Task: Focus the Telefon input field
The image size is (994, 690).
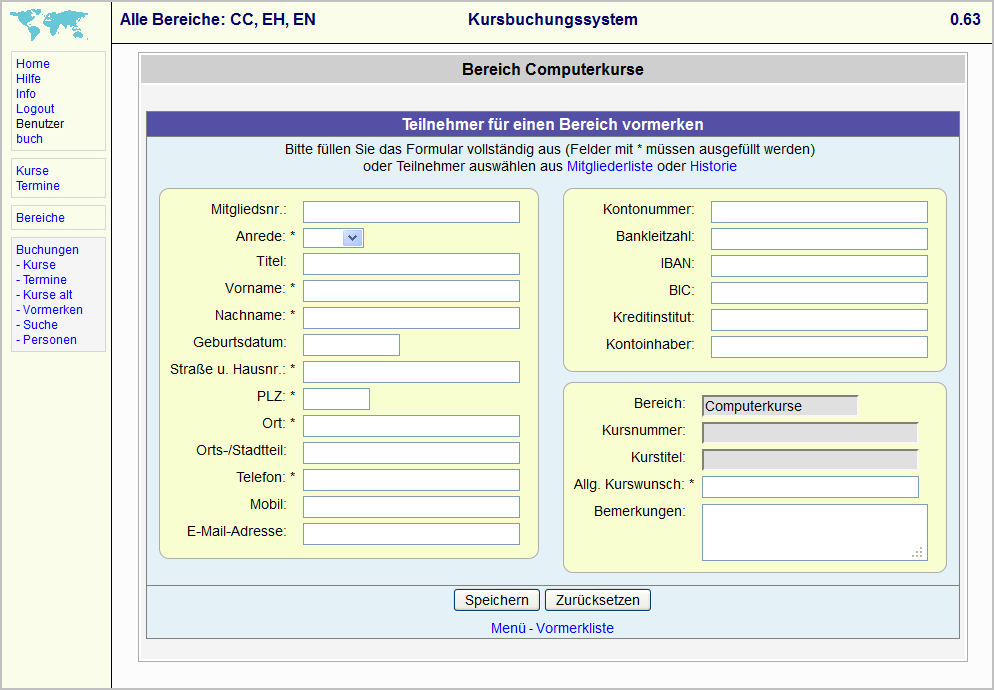Action: point(411,480)
